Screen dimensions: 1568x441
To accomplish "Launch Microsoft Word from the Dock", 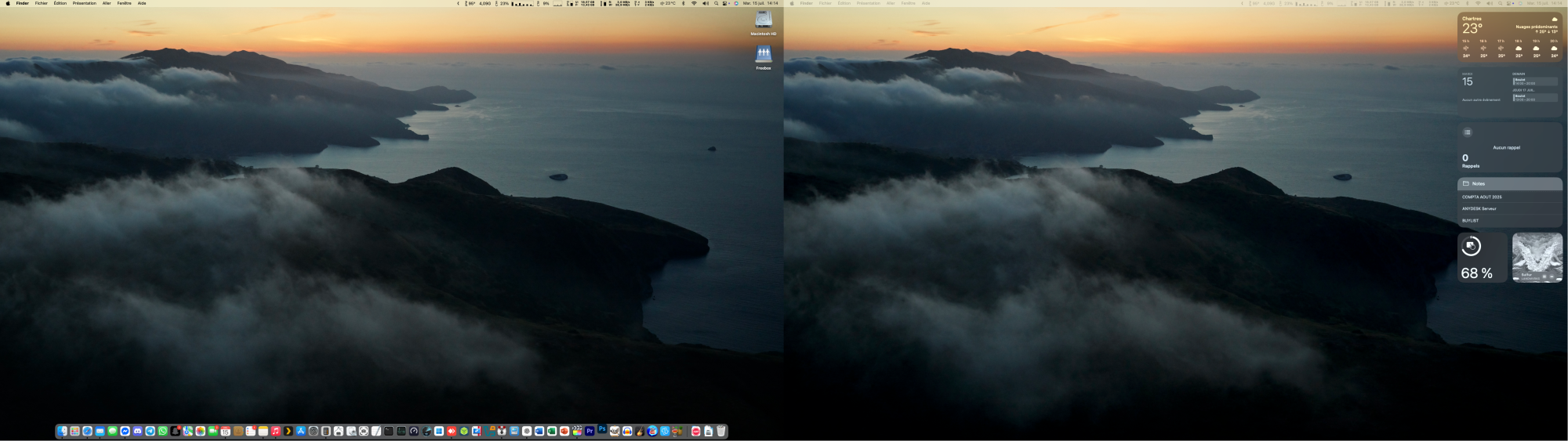I will pos(539,431).
